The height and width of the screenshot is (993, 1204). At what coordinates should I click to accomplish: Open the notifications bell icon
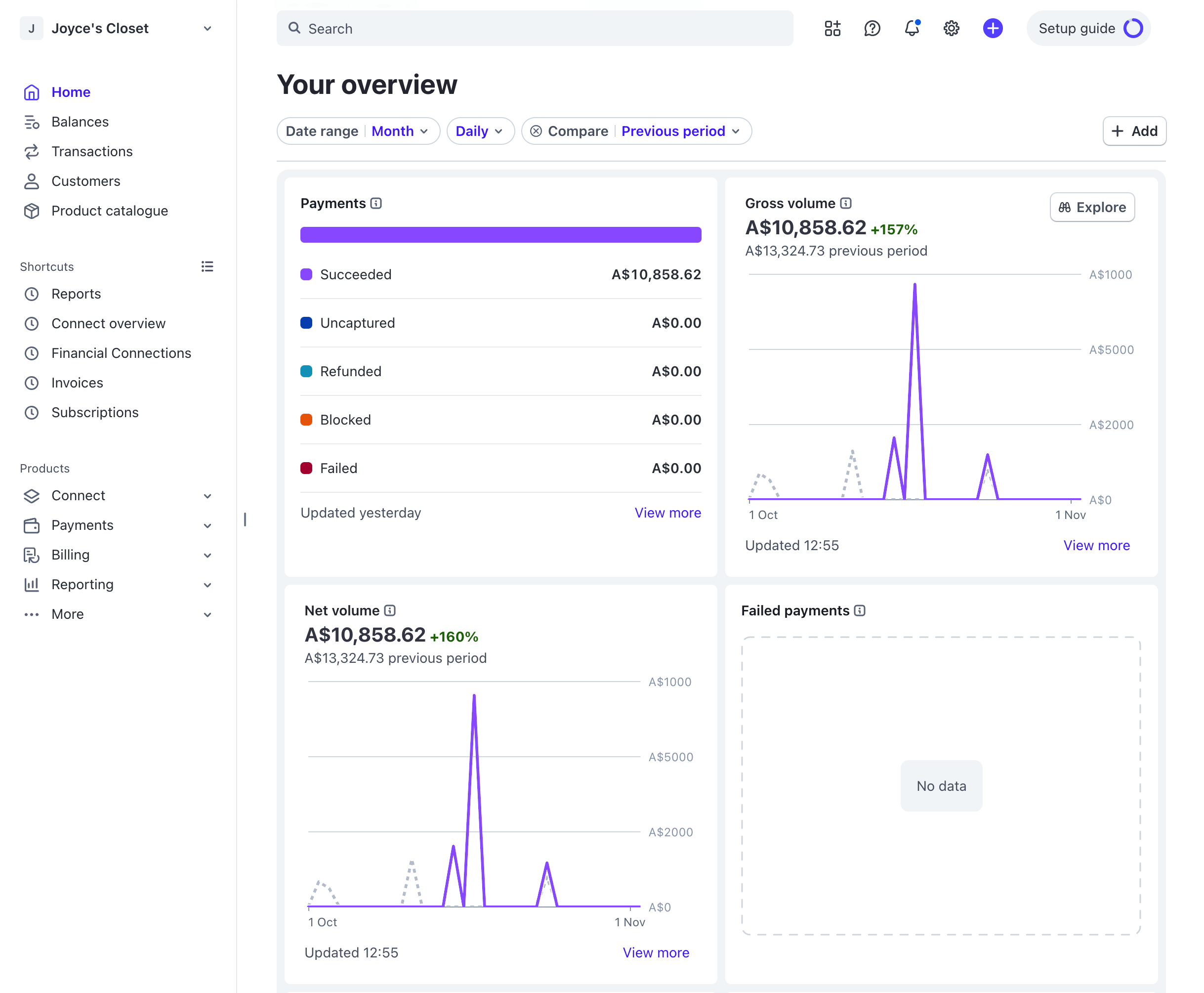tap(912, 28)
